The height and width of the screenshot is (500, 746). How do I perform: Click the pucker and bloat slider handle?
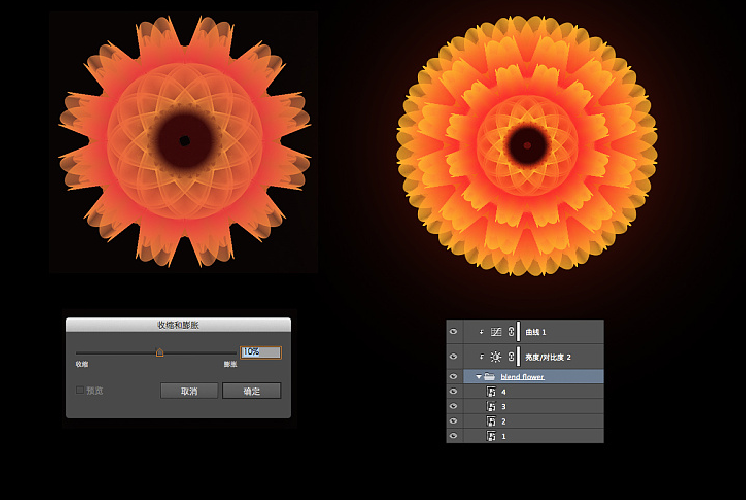(159, 352)
